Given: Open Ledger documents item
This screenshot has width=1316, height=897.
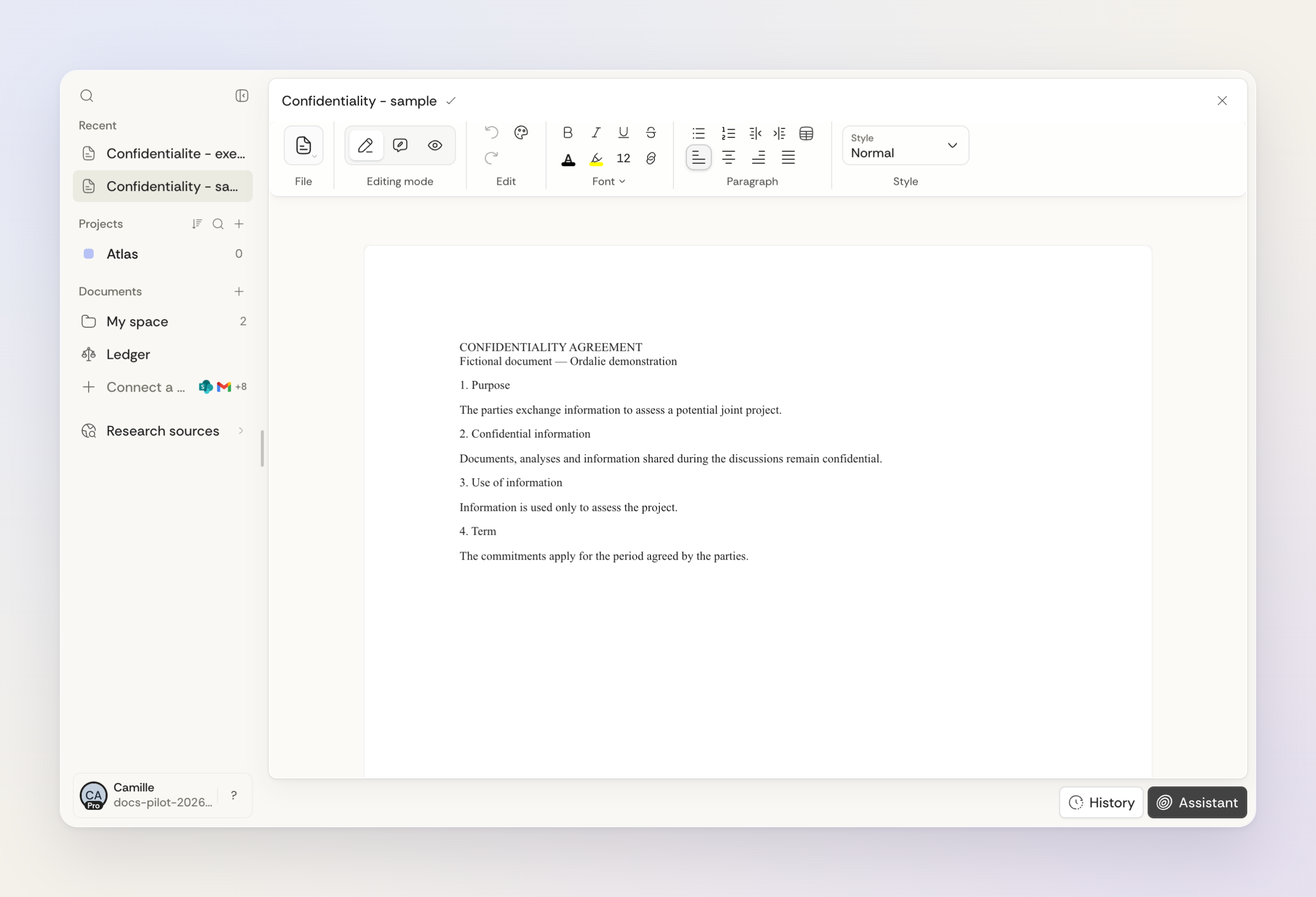Looking at the screenshot, I should click(163, 354).
